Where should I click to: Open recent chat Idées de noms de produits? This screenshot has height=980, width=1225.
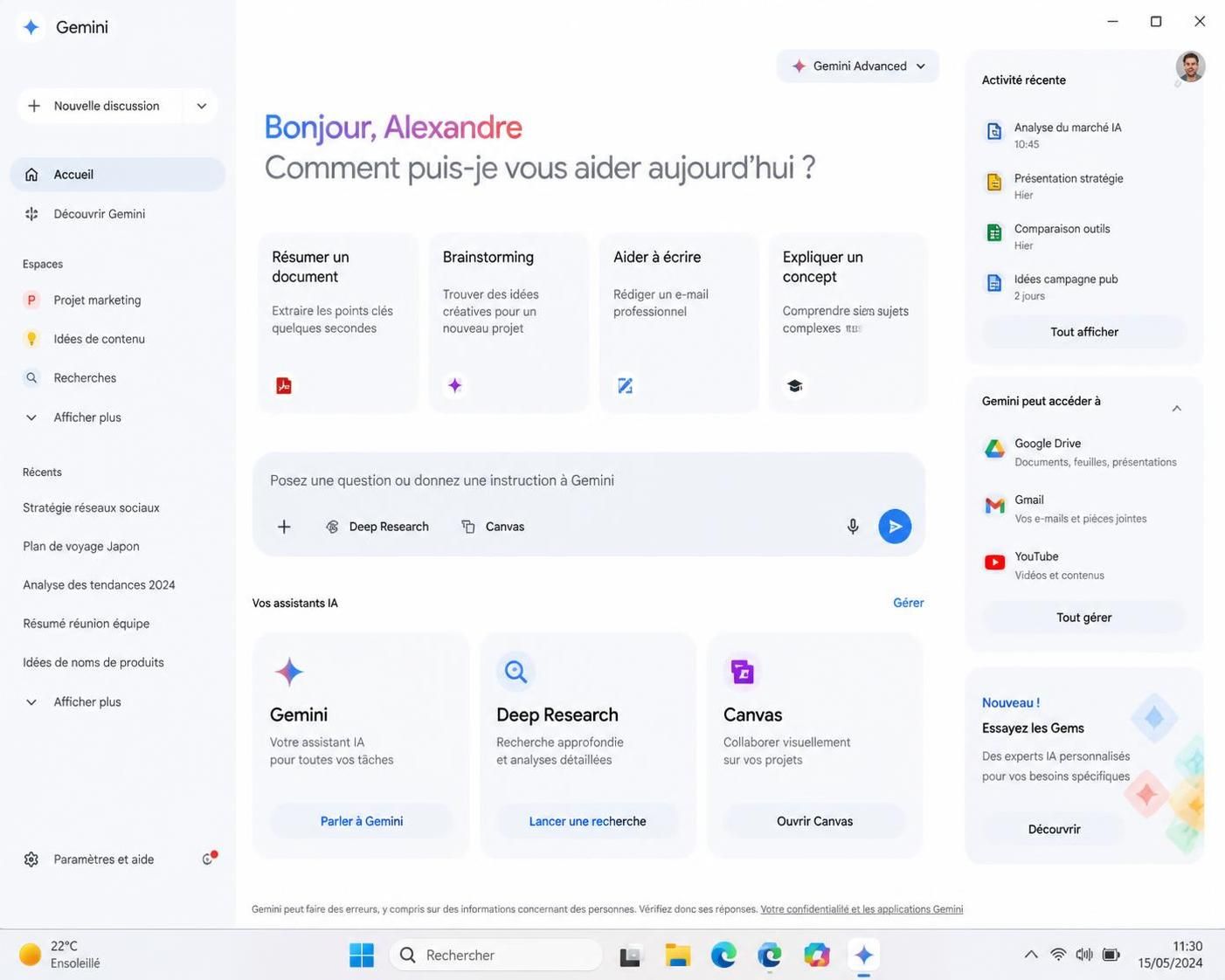pyautogui.click(x=93, y=662)
